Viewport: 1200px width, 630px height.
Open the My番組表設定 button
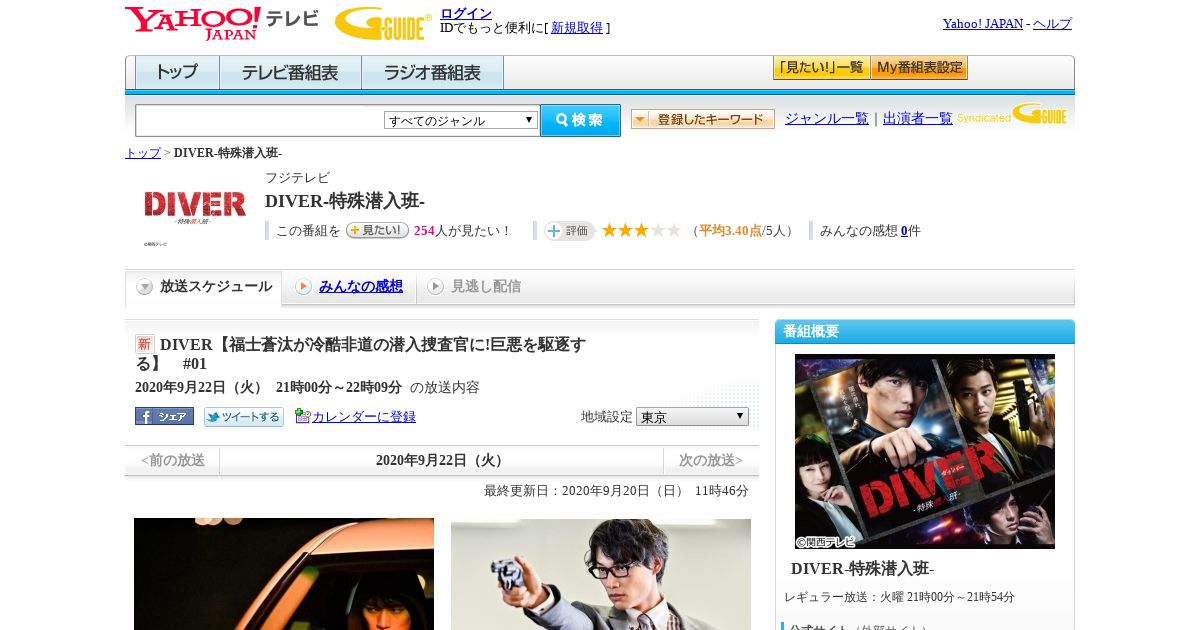pos(919,68)
